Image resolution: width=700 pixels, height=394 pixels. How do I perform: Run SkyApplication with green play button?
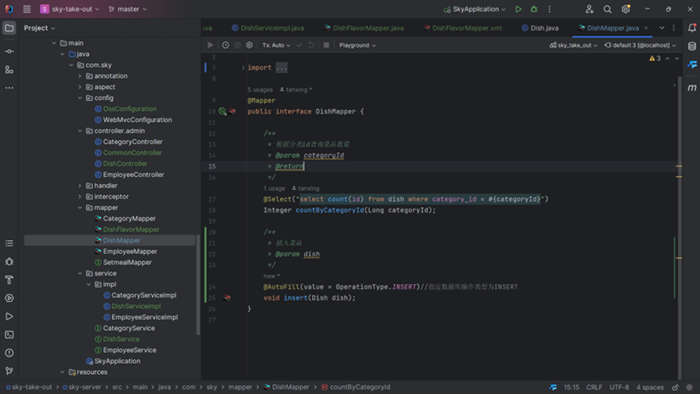(518, 9)
